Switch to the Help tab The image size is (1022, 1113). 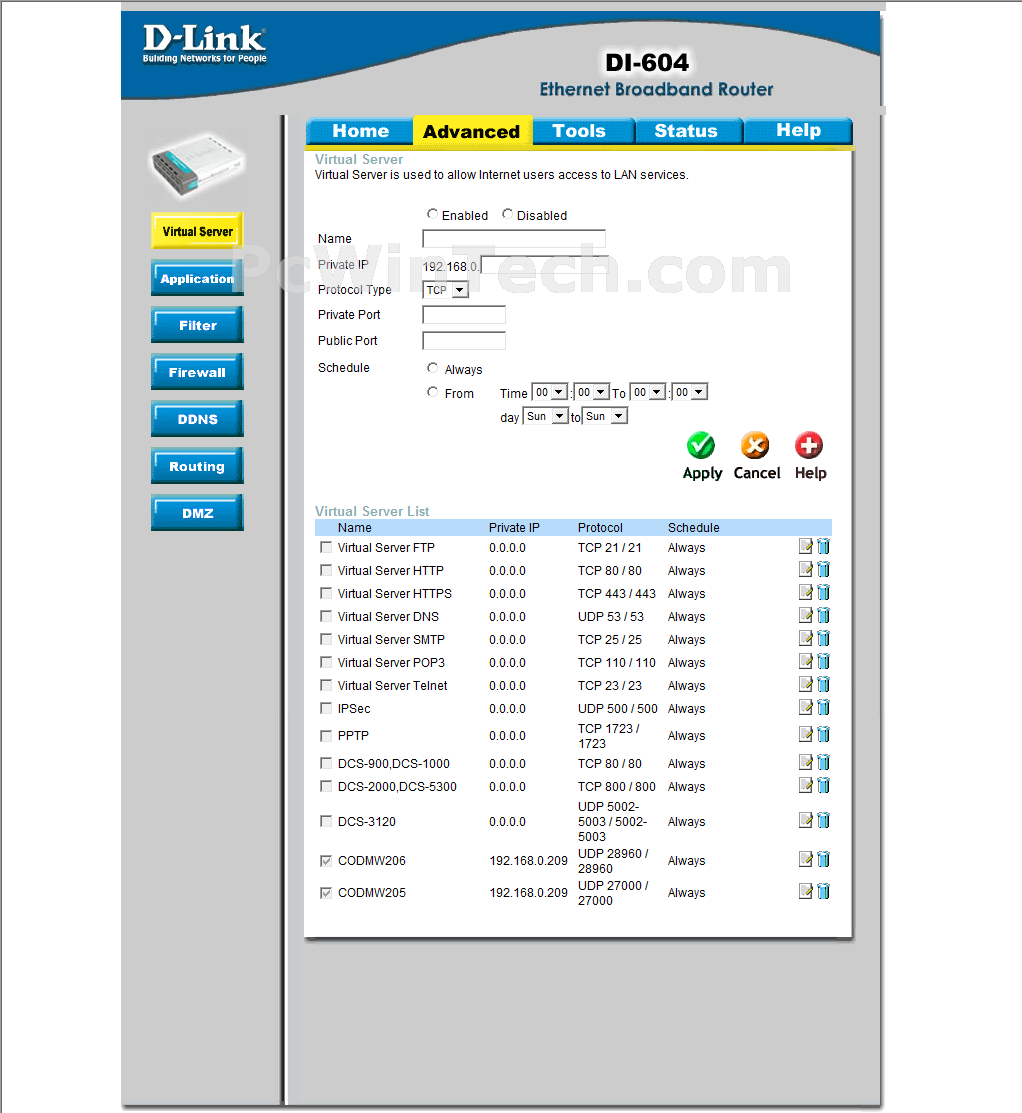pos(798,131)
